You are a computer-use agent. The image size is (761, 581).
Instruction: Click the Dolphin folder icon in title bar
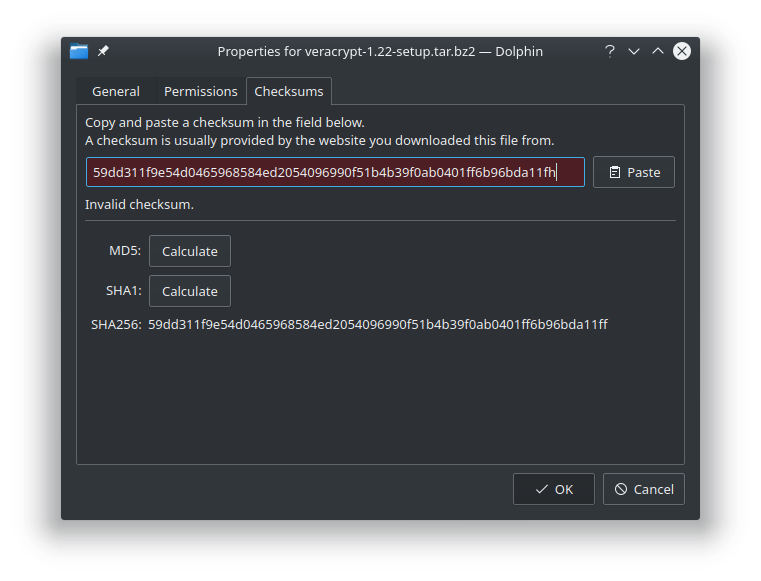pos(80,51)
